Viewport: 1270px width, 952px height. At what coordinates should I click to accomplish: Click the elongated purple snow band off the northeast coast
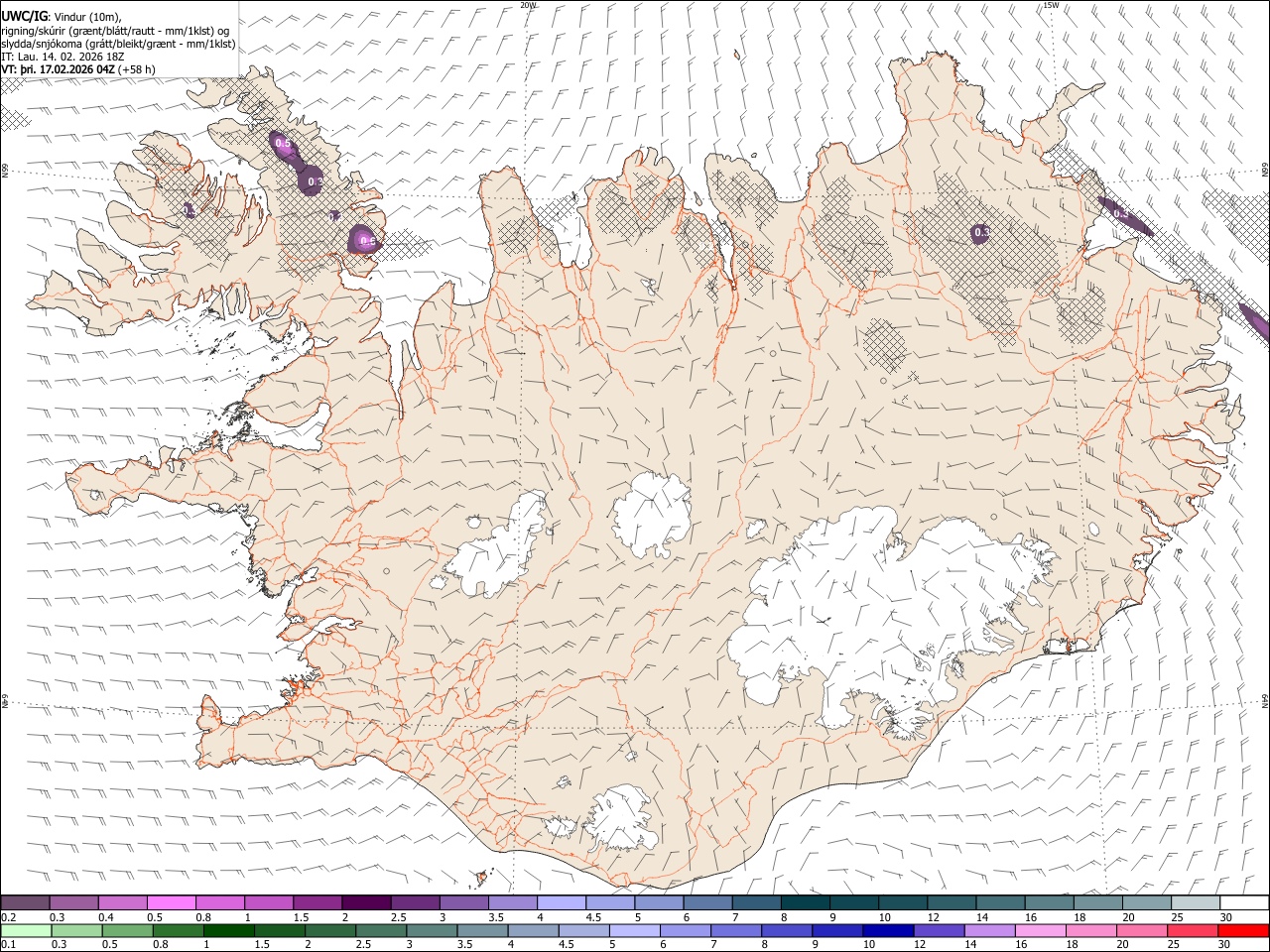pos(1124,215)
